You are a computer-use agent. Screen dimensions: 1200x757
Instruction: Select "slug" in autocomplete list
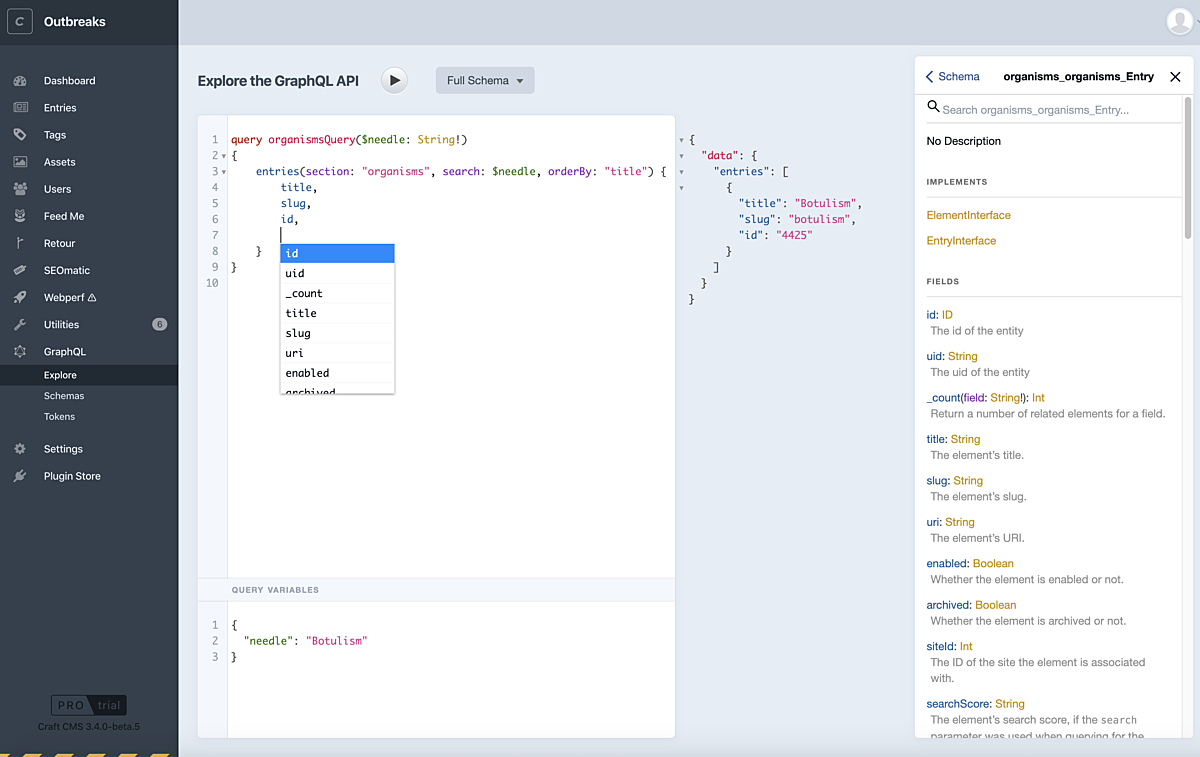337,333
